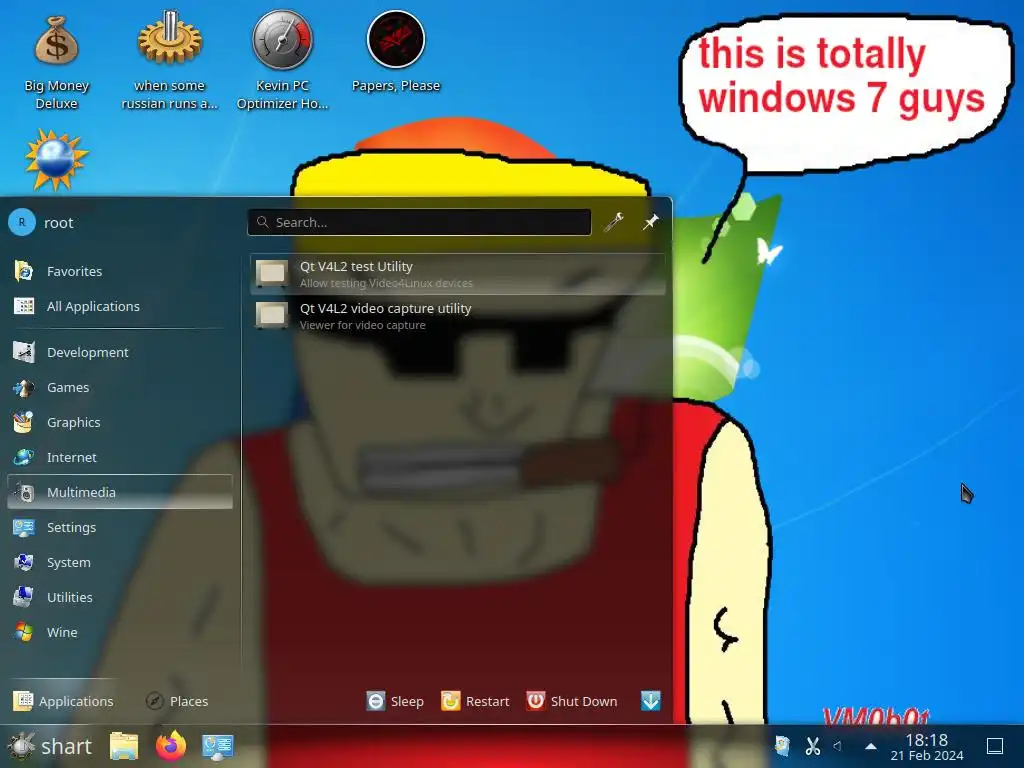This screenshot has height=768, width=1024.
Task: Open the Internet category
Action: [x=120, y=457]
